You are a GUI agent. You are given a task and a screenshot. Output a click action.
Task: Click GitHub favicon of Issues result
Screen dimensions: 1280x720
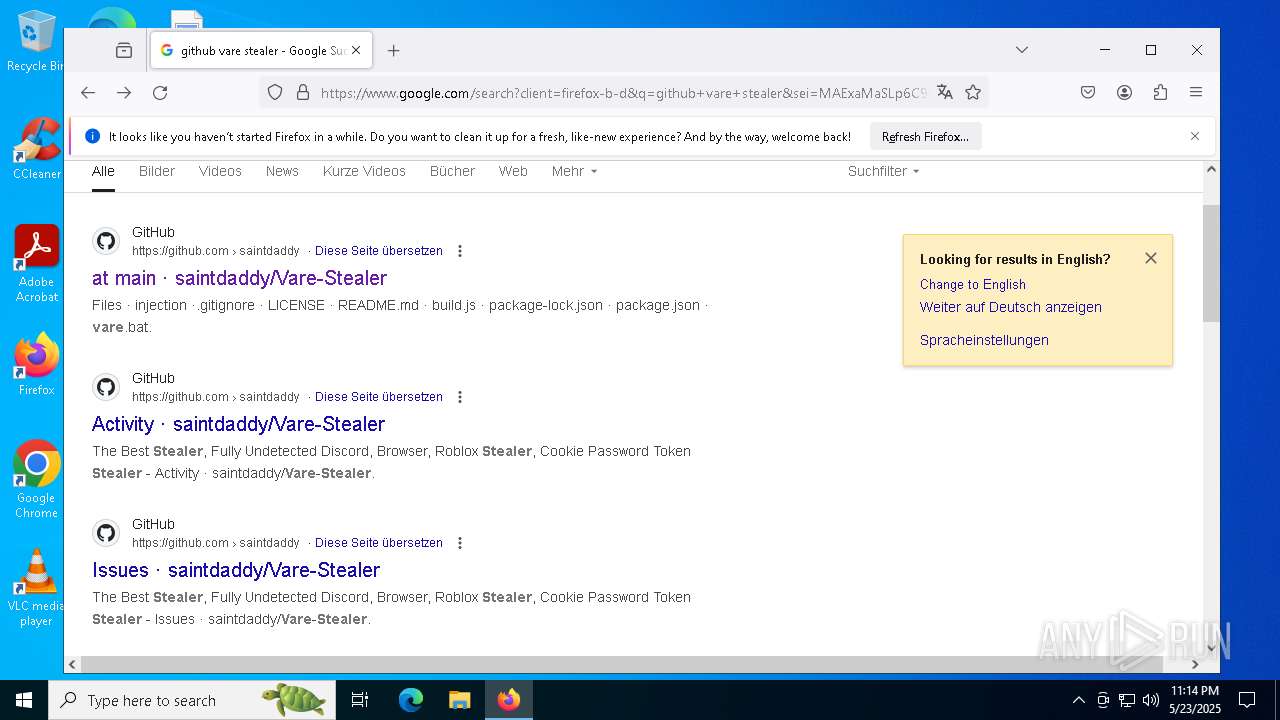point(106,533)
